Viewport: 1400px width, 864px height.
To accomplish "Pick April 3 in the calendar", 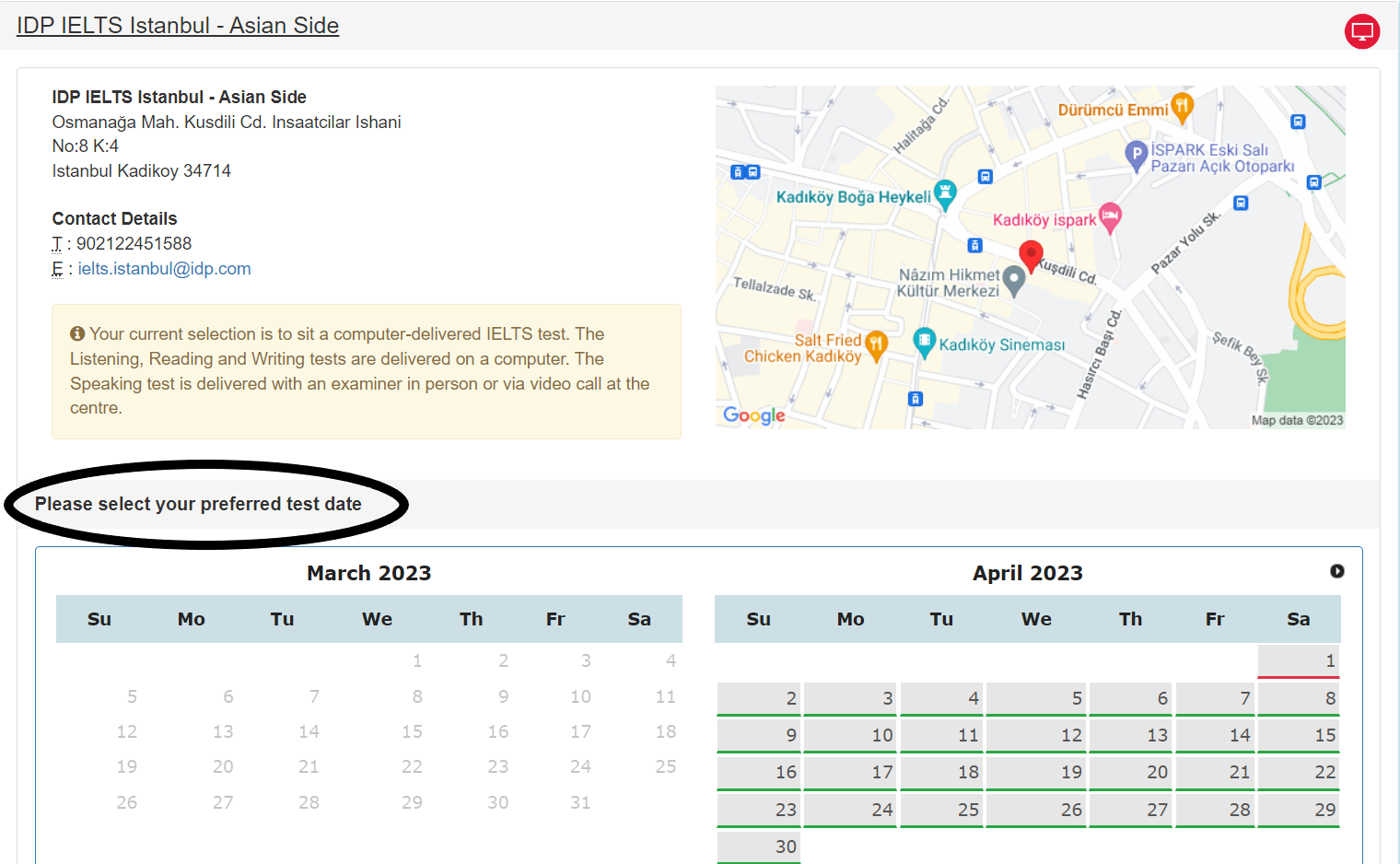I will click(x=850, y=699).
